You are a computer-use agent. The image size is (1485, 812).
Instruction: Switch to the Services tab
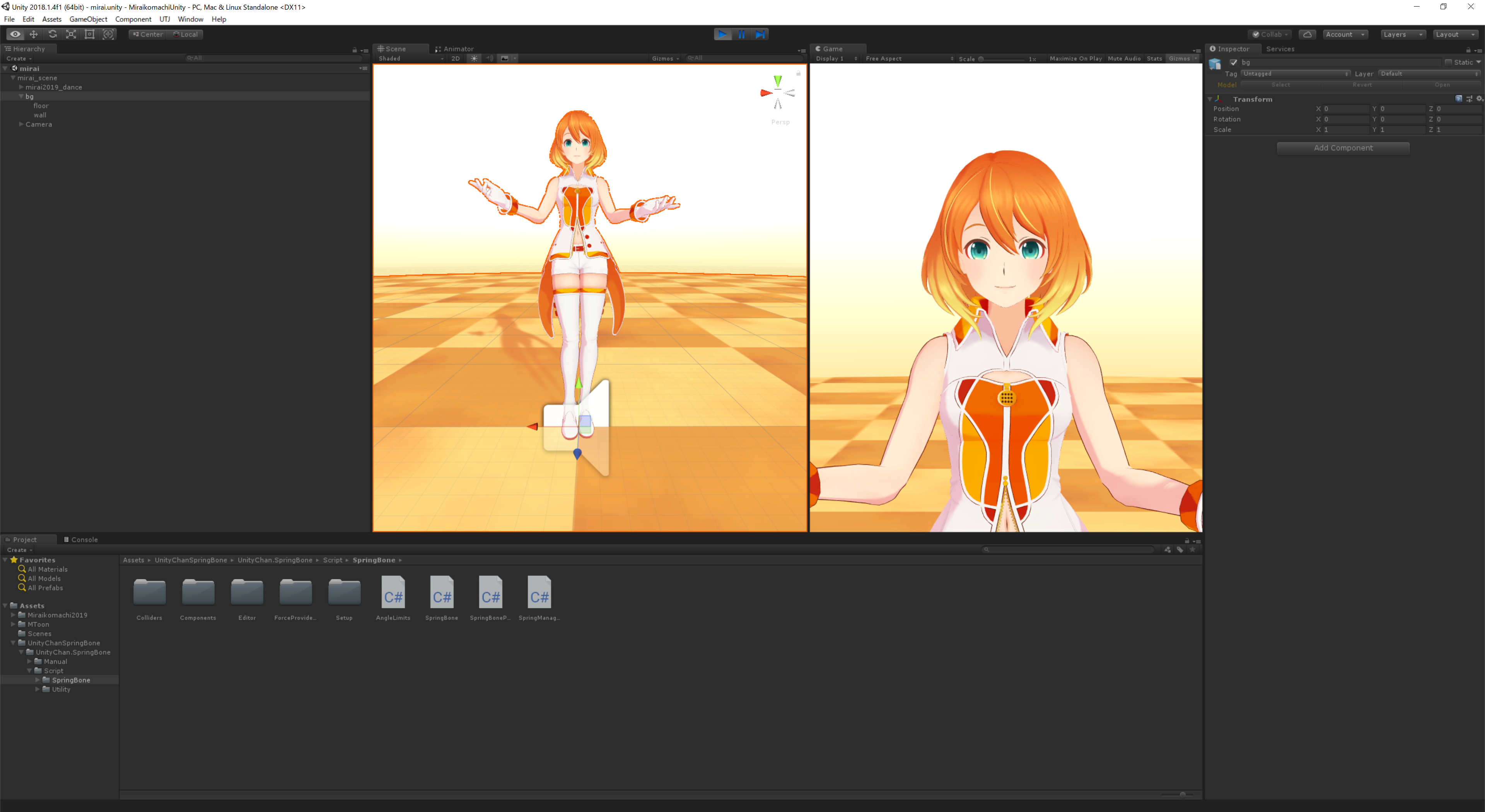pyautogui.click(x=1280, y=49)
